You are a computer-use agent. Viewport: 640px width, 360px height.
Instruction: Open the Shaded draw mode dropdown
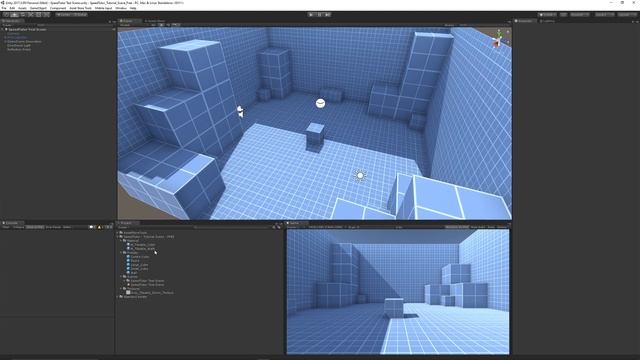click(133, 25)
